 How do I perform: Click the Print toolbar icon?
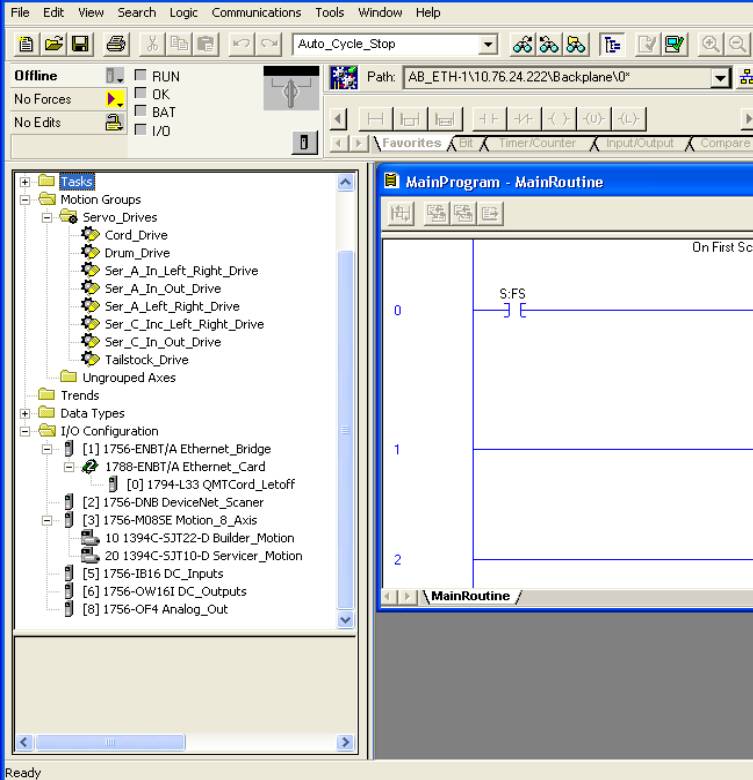tap(116, 44)
